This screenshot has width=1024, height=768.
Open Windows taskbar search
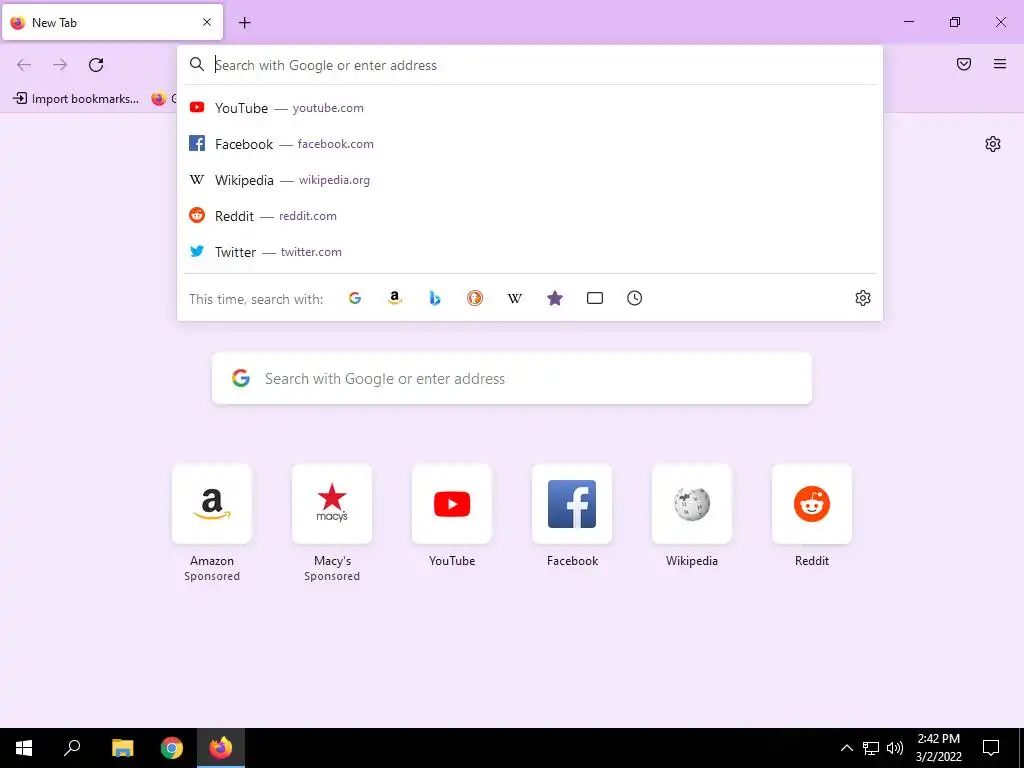tap(72, 748)
